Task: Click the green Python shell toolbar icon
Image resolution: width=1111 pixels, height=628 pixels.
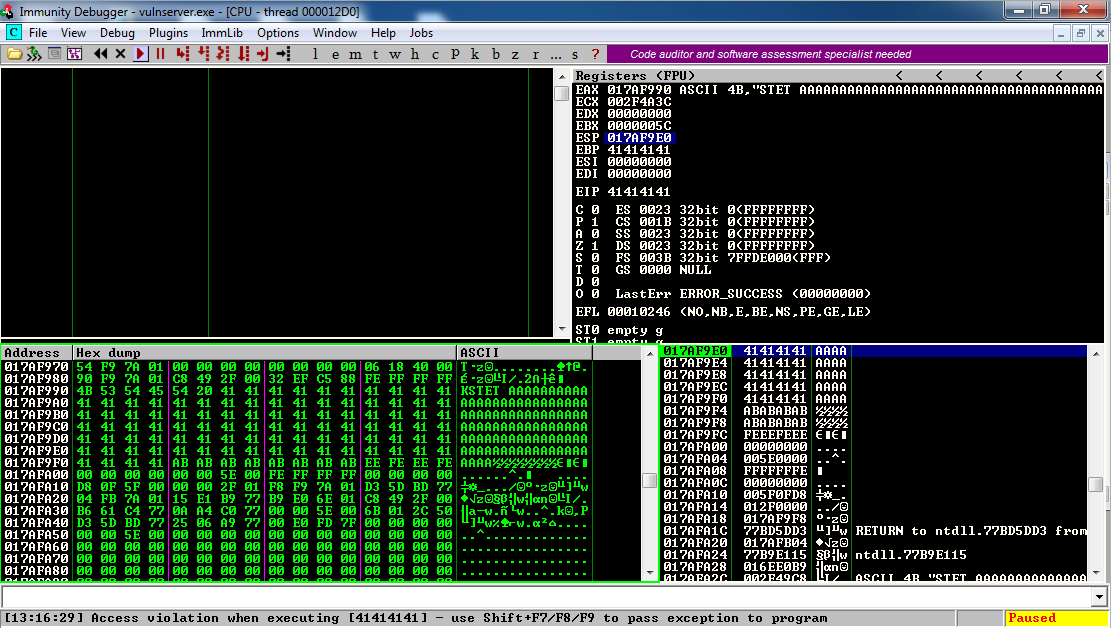Action: [x=34, y=54]
